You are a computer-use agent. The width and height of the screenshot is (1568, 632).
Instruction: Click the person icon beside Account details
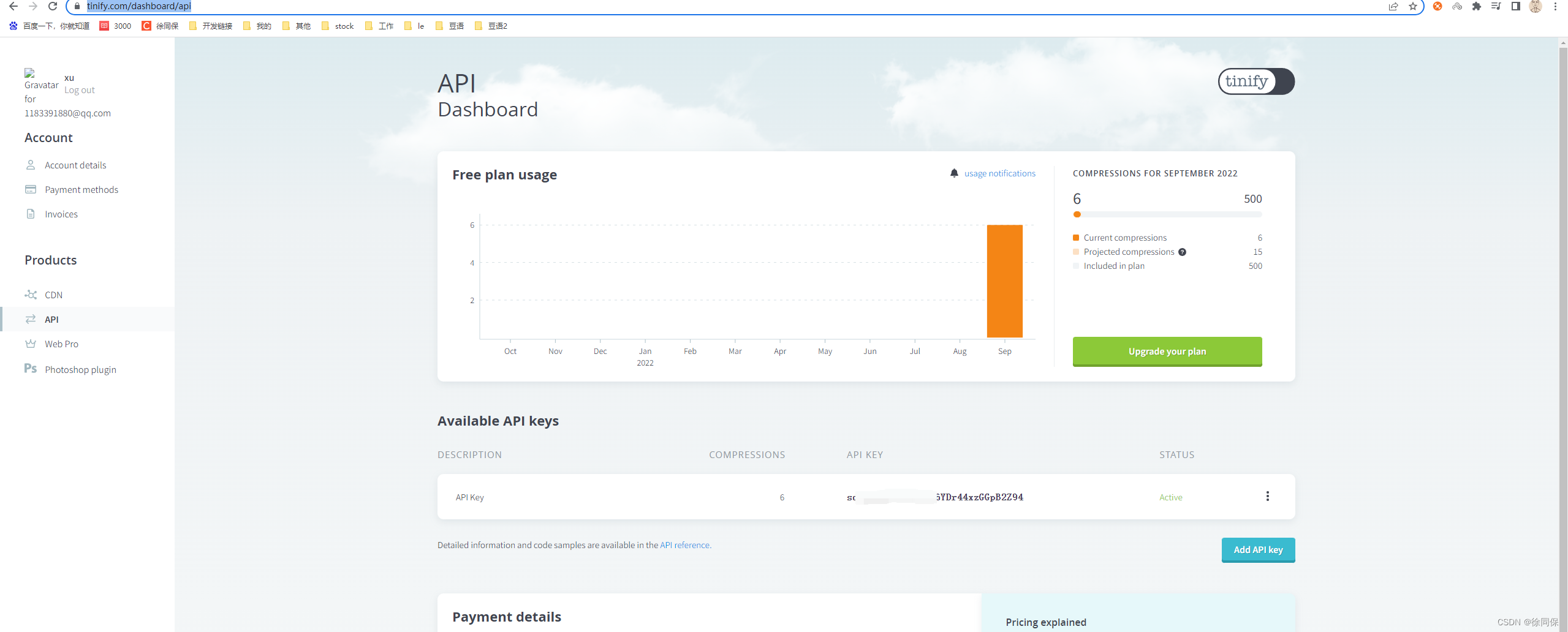[x=31, y=165]
